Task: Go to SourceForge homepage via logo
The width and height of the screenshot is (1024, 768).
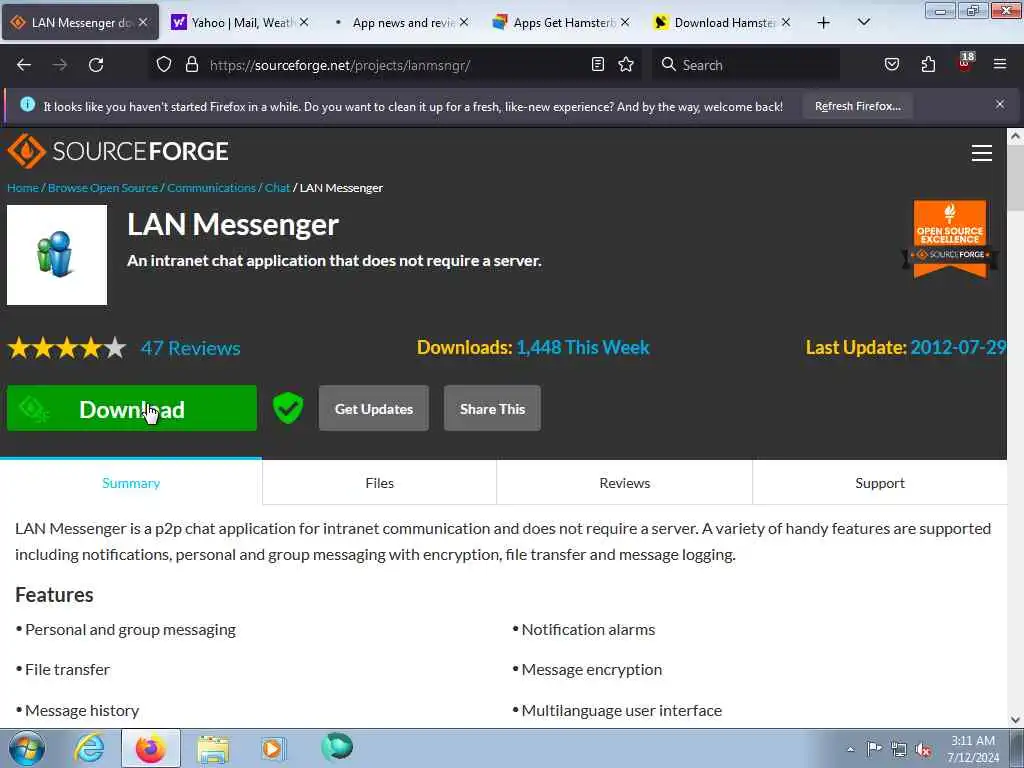Action: 118,151
